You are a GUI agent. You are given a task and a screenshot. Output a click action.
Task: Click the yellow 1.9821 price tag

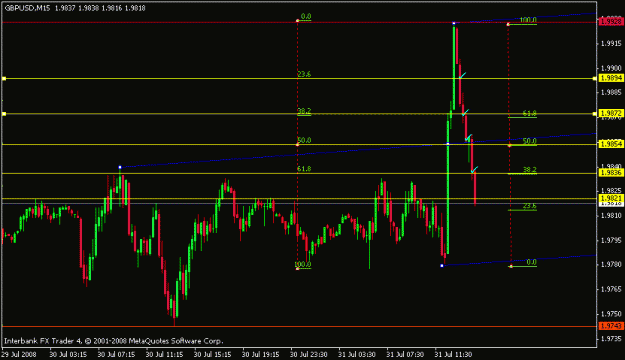tap(611, 198)
